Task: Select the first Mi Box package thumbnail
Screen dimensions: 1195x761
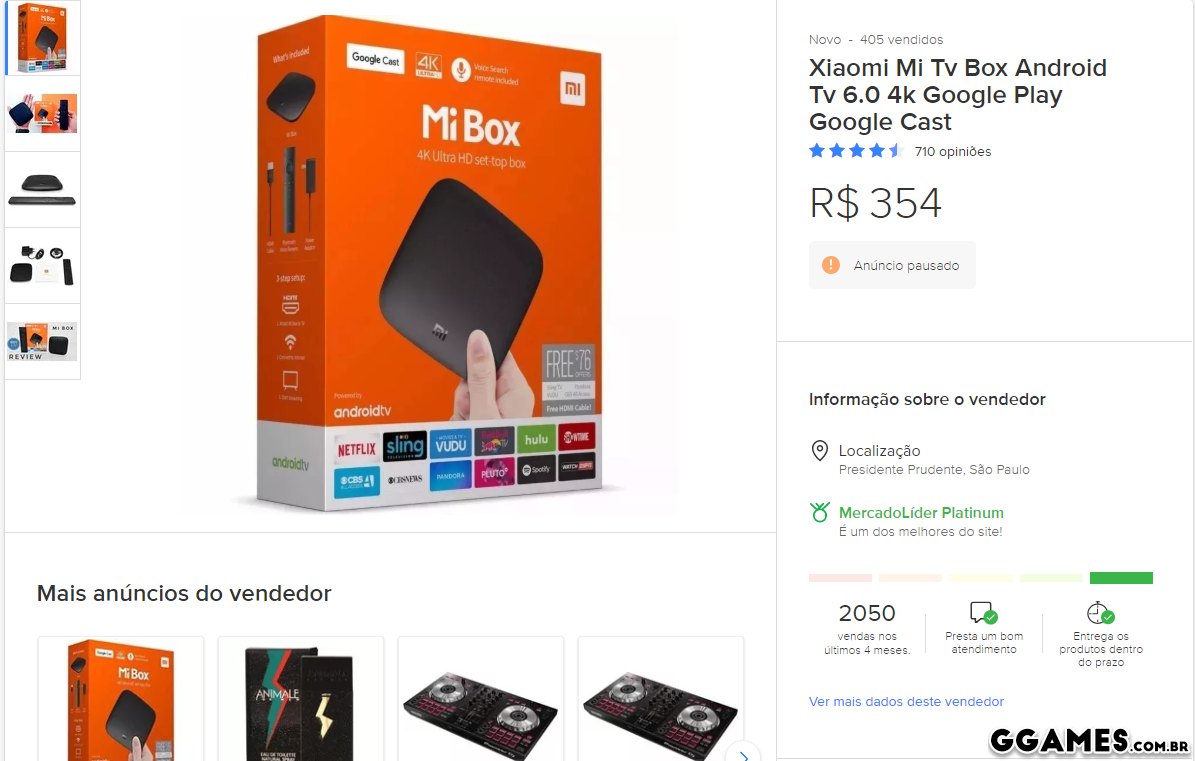Action: point(43,37)
